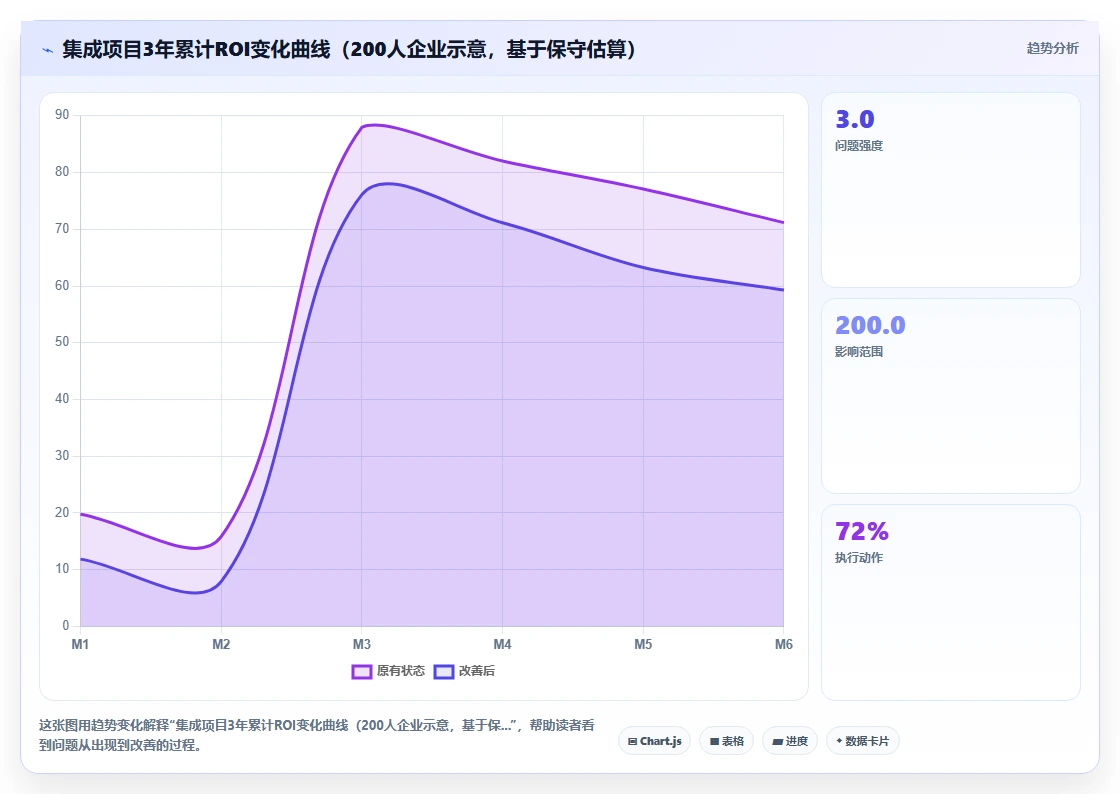Click the M3 axis label
1120x794 pixels.
tap(361, 645)
